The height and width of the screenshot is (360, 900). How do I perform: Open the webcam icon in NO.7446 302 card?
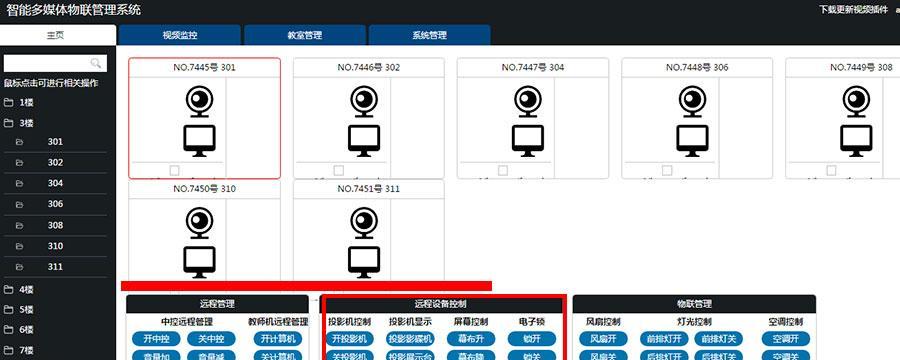click(364, 102)
